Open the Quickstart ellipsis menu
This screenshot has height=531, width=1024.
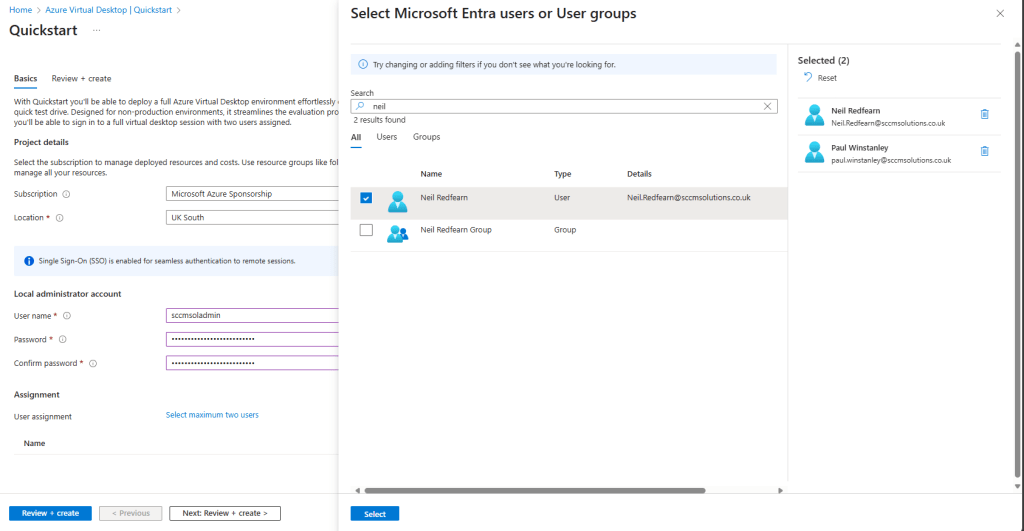coord(97,31)
